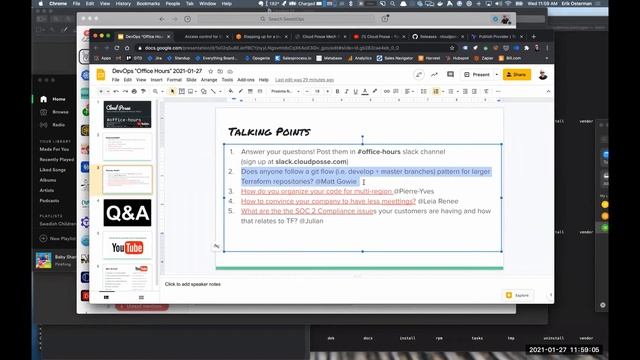Click the yellow Share button
Image resolution: width=640 pixels, height=360 pixels.
pyautogui.click(x=517, y=75)
